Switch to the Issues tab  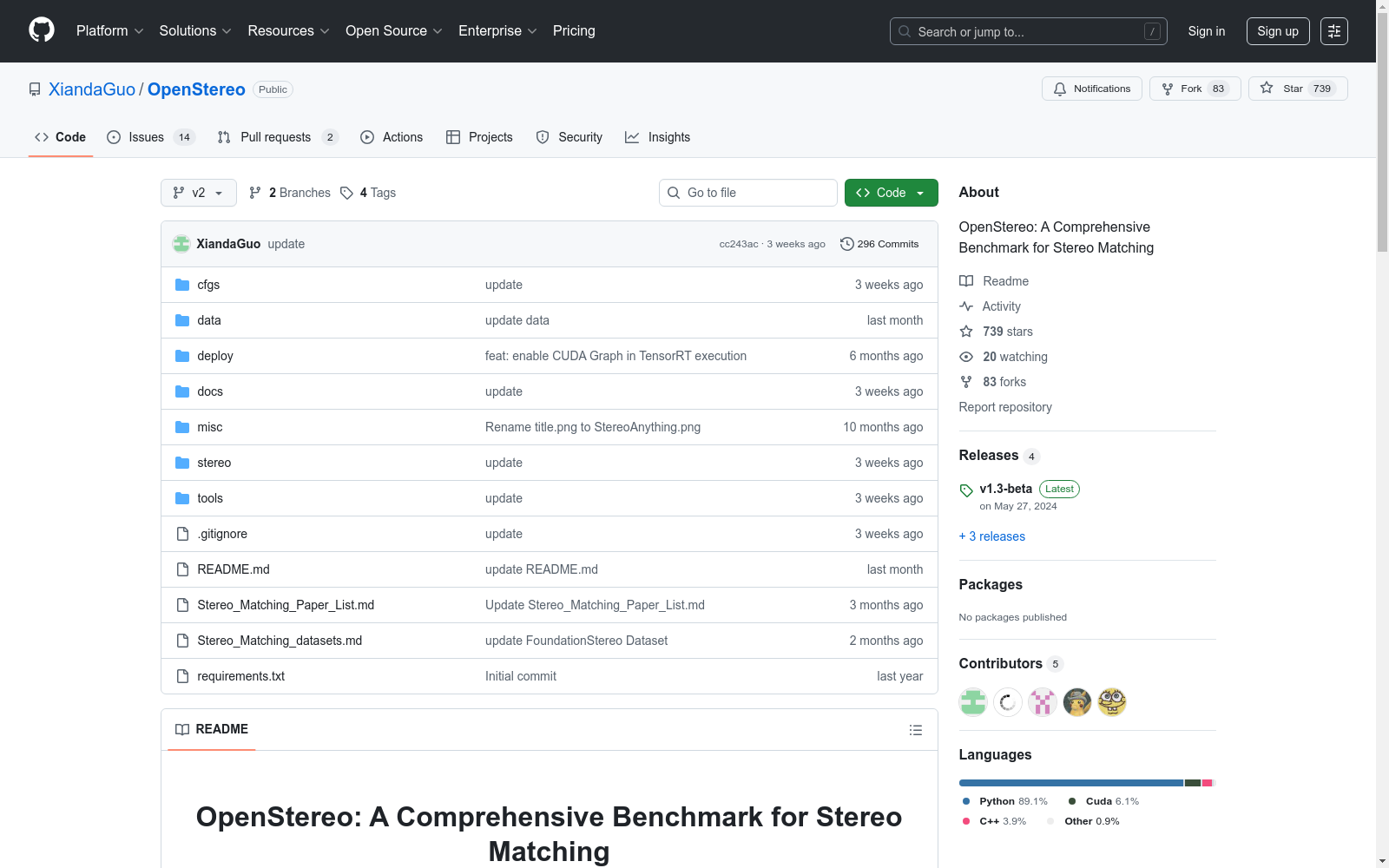(151, 137)
